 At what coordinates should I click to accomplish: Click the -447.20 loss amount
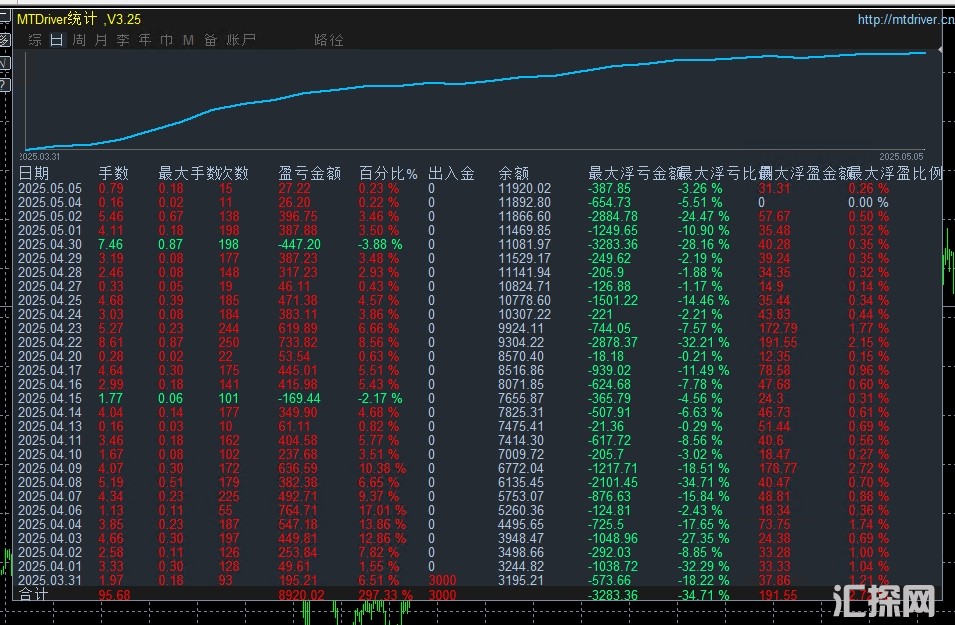299,244
